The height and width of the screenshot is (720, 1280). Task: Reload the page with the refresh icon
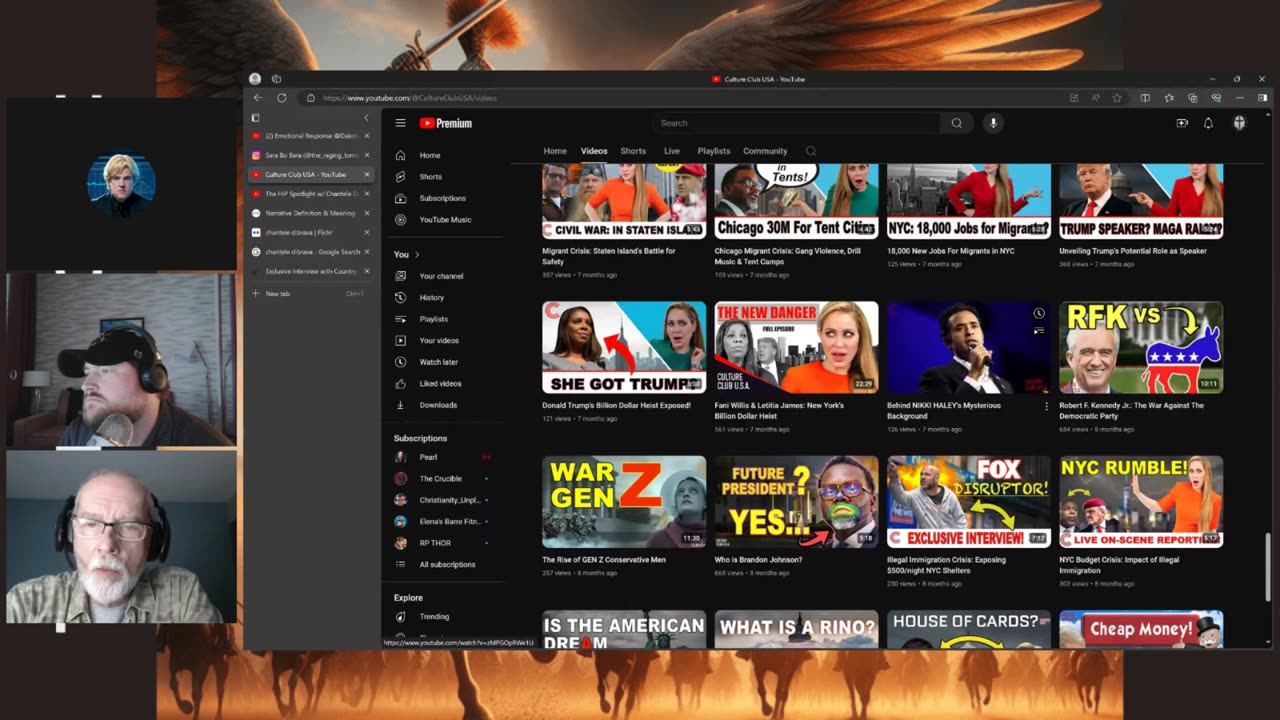click(x=282, y=98)
